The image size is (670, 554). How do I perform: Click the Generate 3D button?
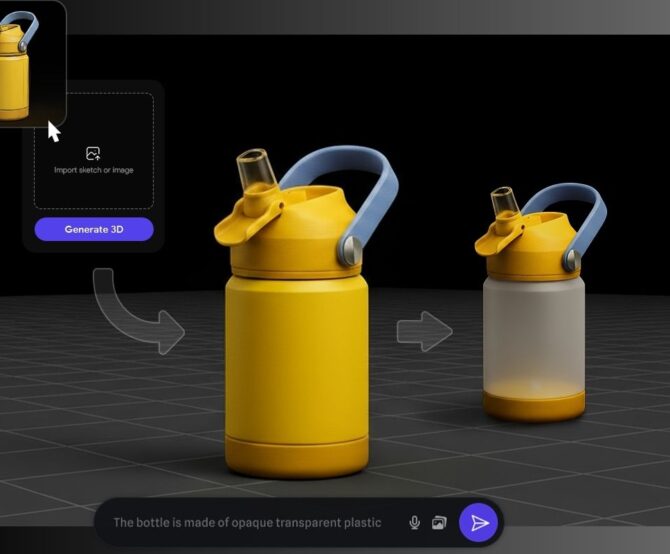(x=93, y=229)
